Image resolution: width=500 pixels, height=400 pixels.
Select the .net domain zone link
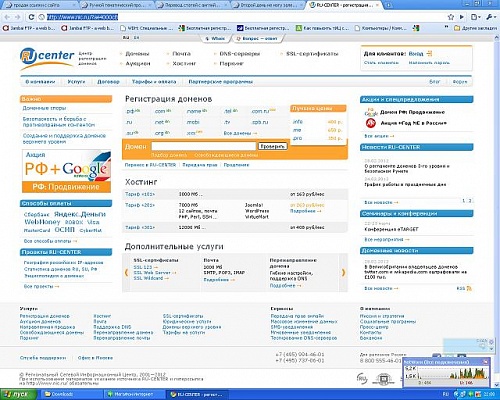pos(160,123)
